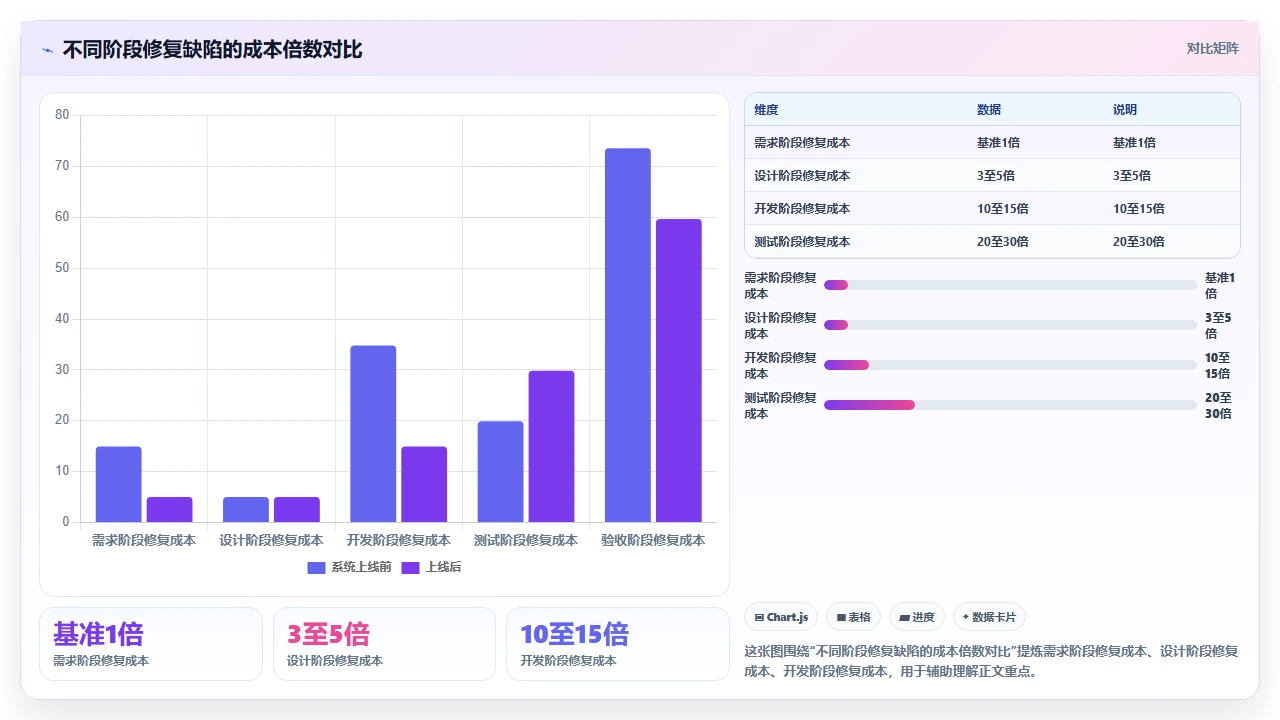The height and width of the screenshot is (720, 1280).
Task: Click the 需求阶段修复成本 progress bar
Action: pos(1010,285)
